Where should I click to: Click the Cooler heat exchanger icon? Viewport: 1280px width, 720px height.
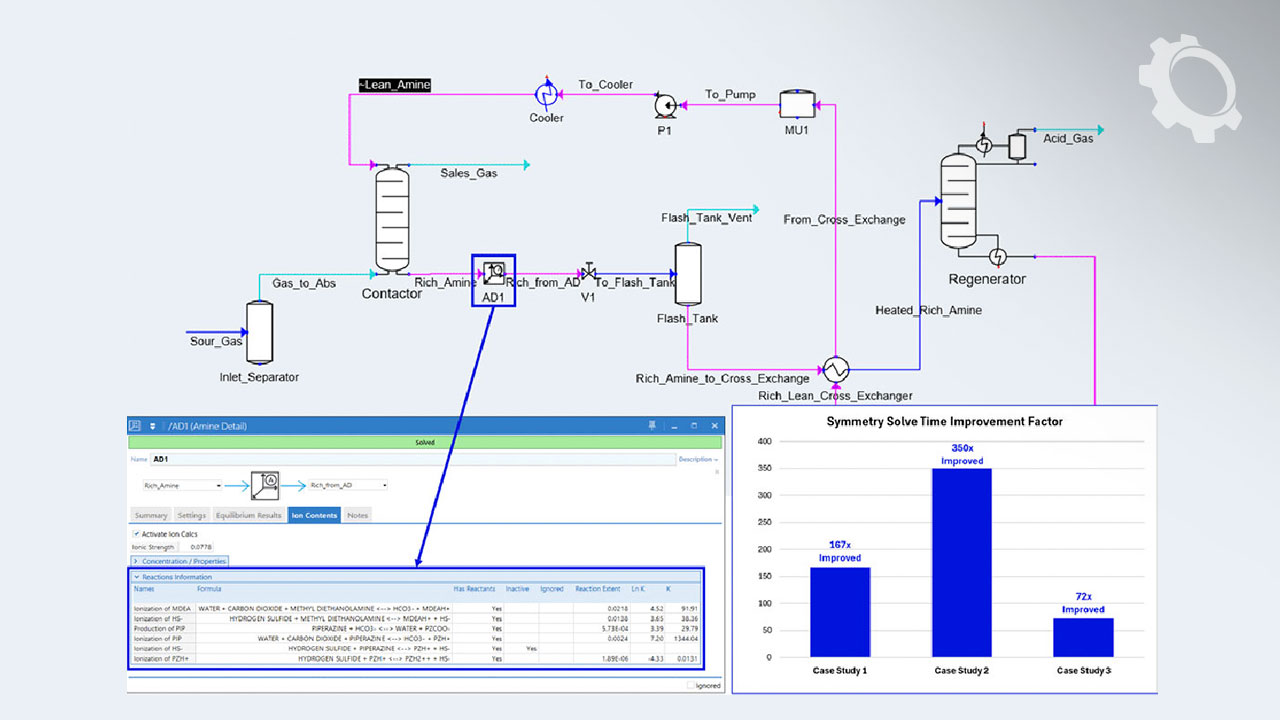pos(547,94)
